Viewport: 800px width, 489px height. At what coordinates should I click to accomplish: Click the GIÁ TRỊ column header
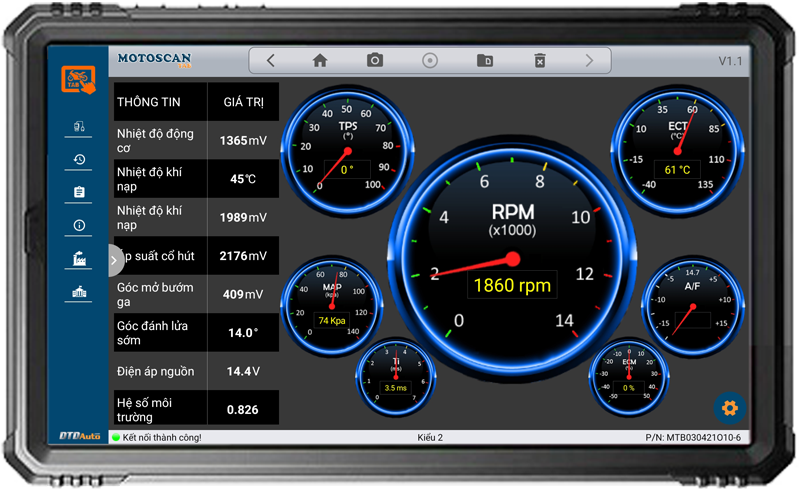tap(243, 102)
